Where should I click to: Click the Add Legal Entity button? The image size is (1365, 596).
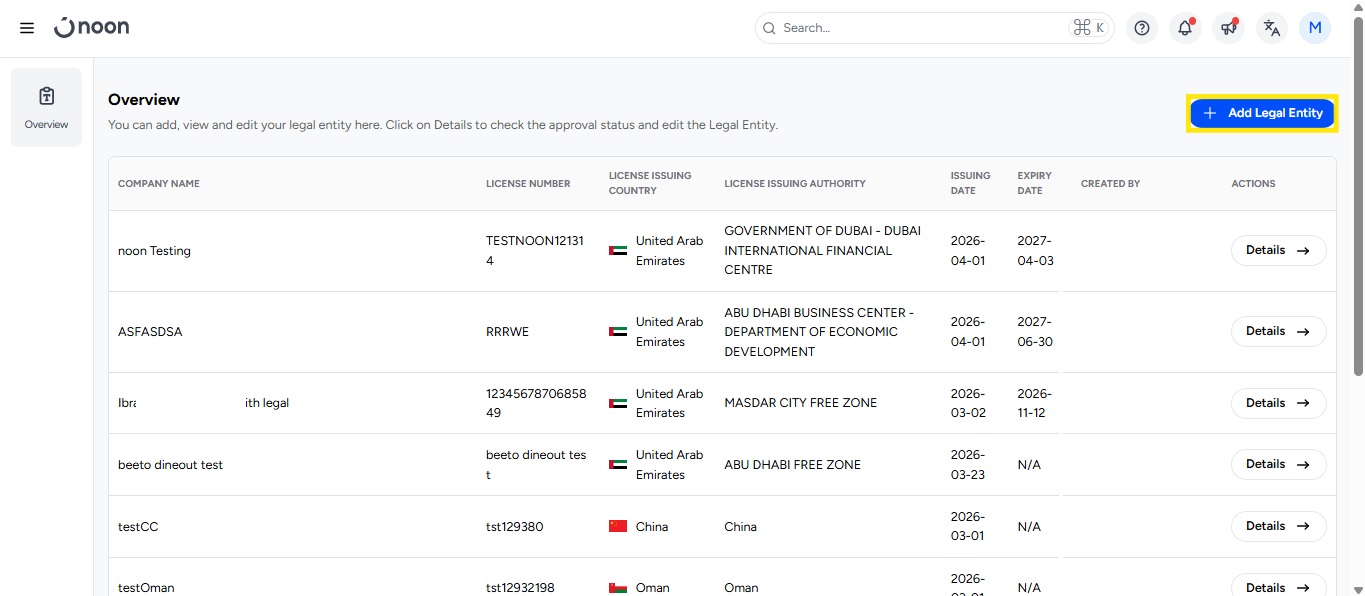[x=1262, y=113]
